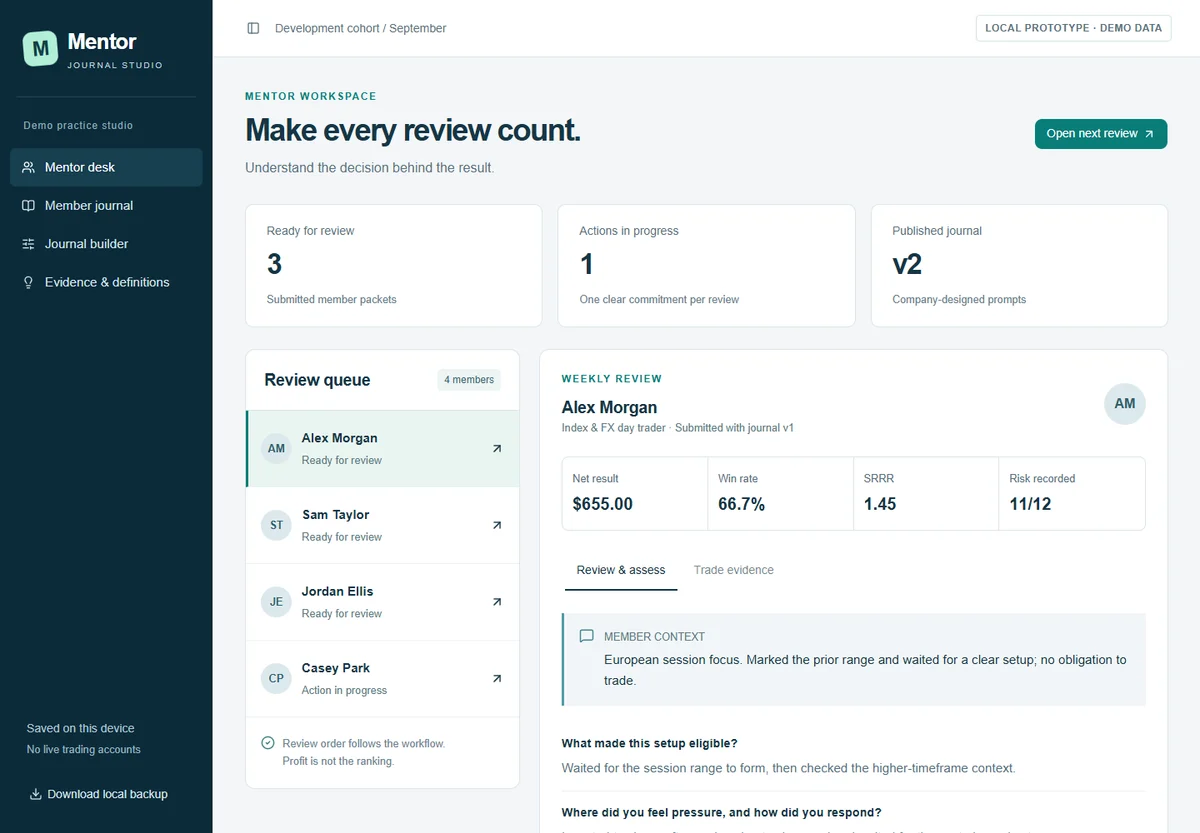
Task: Select Sam Taylor in the review queue
Action: tap(383, 525)
